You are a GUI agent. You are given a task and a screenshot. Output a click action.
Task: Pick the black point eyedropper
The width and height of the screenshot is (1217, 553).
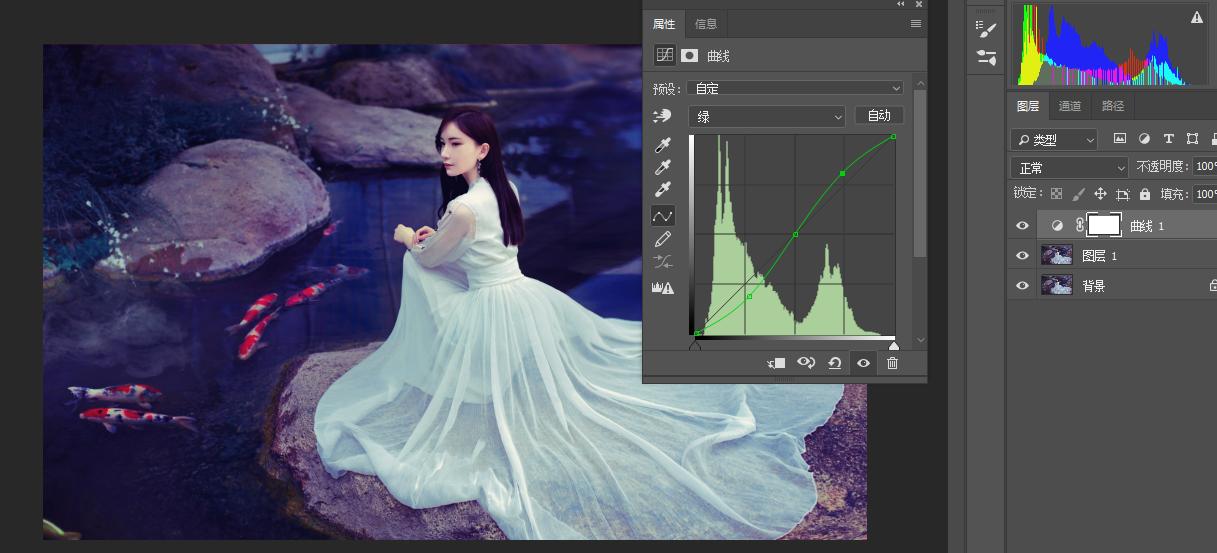coord(662,146)
